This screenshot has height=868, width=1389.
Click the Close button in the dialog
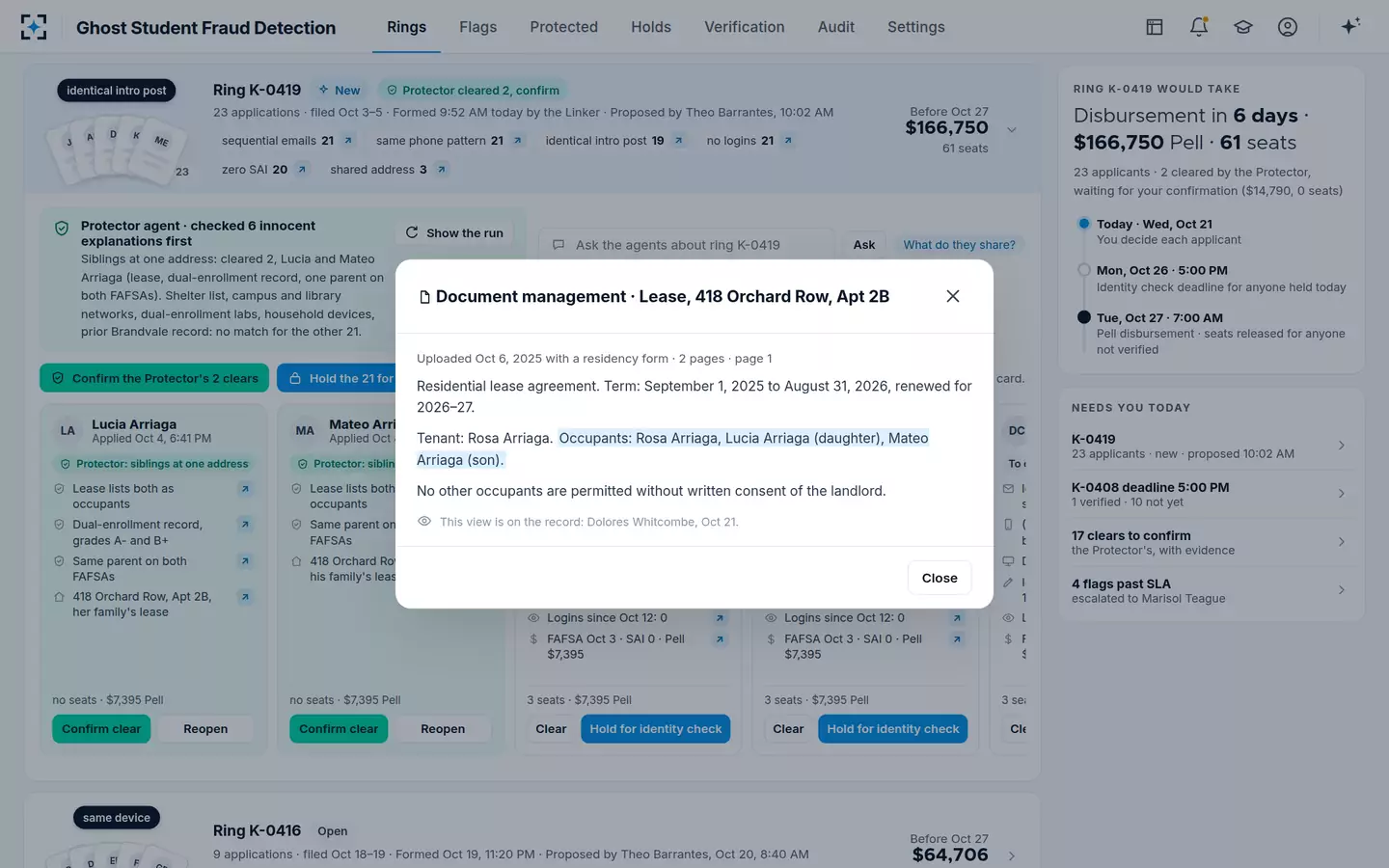(x=940, y=578)
